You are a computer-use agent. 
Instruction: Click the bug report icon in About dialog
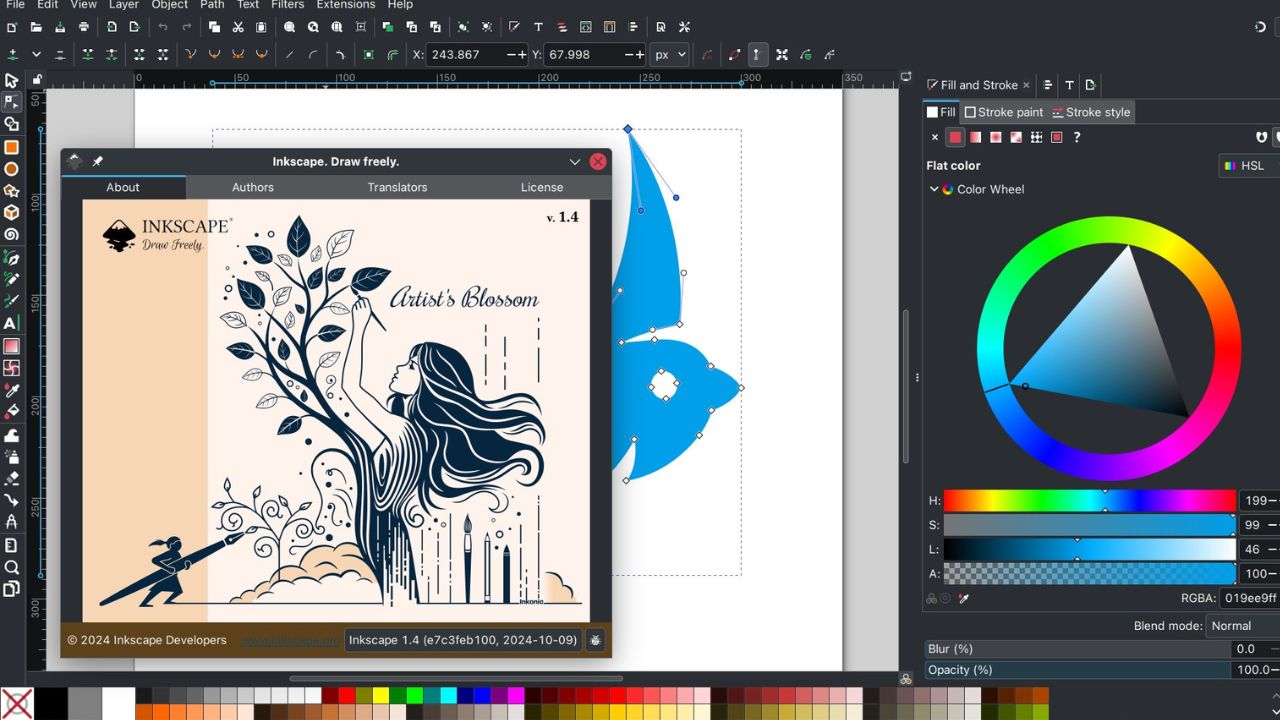[595, 640]
